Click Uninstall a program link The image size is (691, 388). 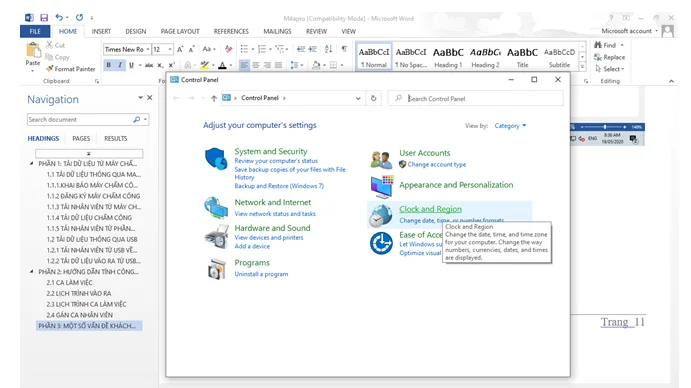coord(261,274)
